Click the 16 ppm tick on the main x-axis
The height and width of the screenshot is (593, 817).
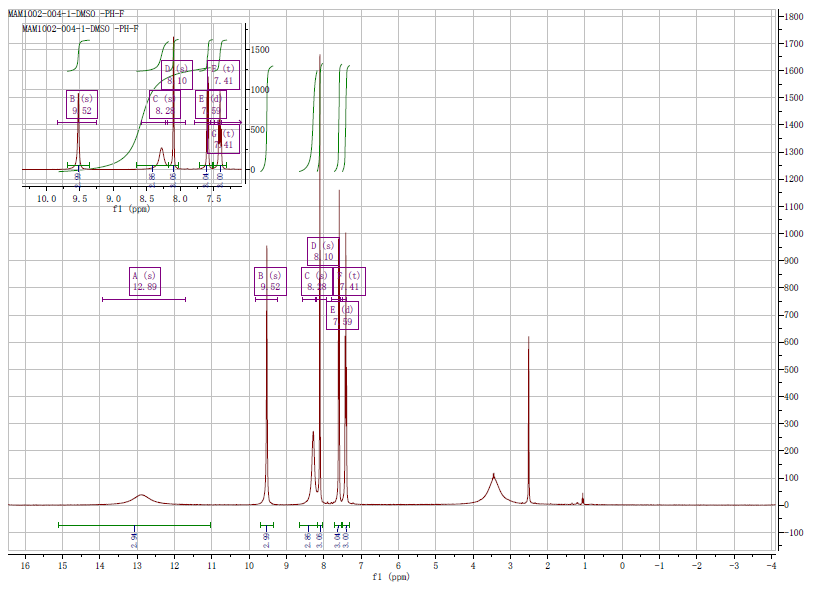click(25, 565)
